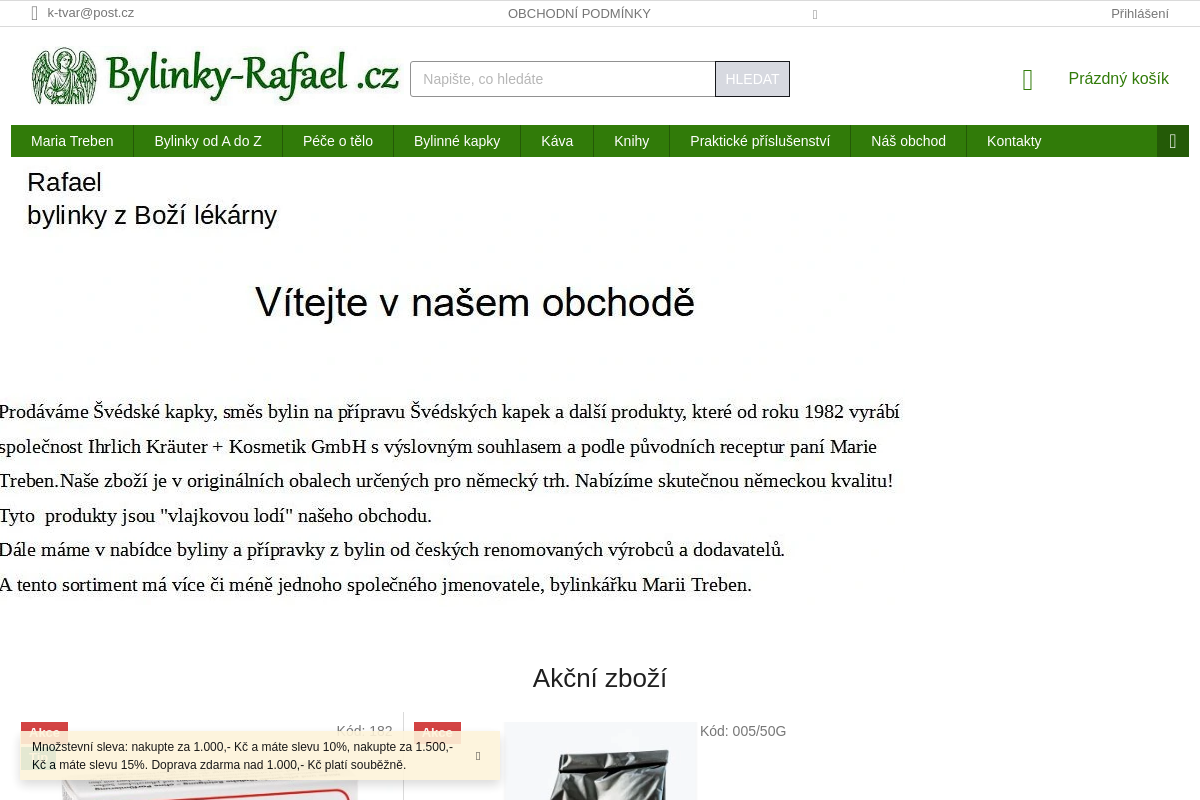1200x800 pixels.
Task: Select Péče o tělo menu item
Action: [x=338, y=141]
